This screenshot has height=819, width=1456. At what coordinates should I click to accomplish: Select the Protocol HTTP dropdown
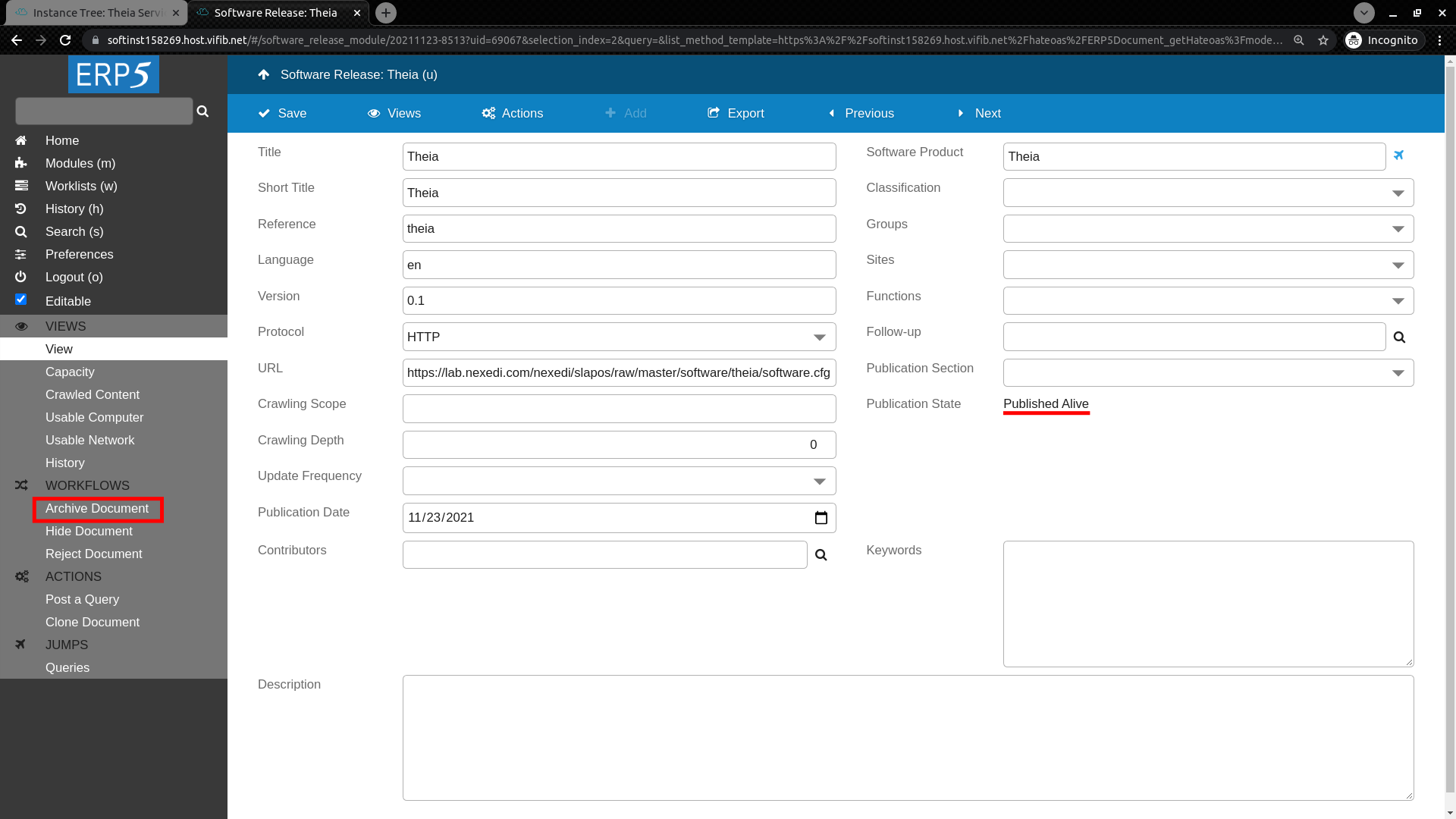click(x=619, y=337)
